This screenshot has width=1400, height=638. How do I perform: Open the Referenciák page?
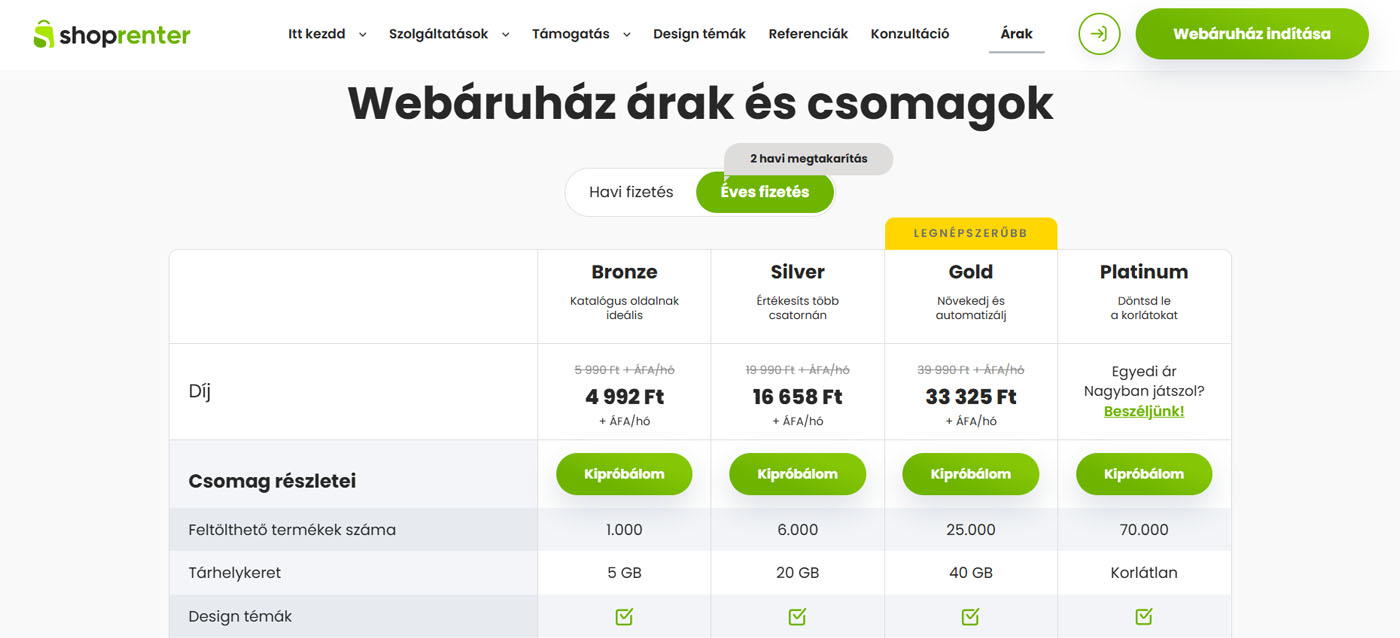point(808,34)
